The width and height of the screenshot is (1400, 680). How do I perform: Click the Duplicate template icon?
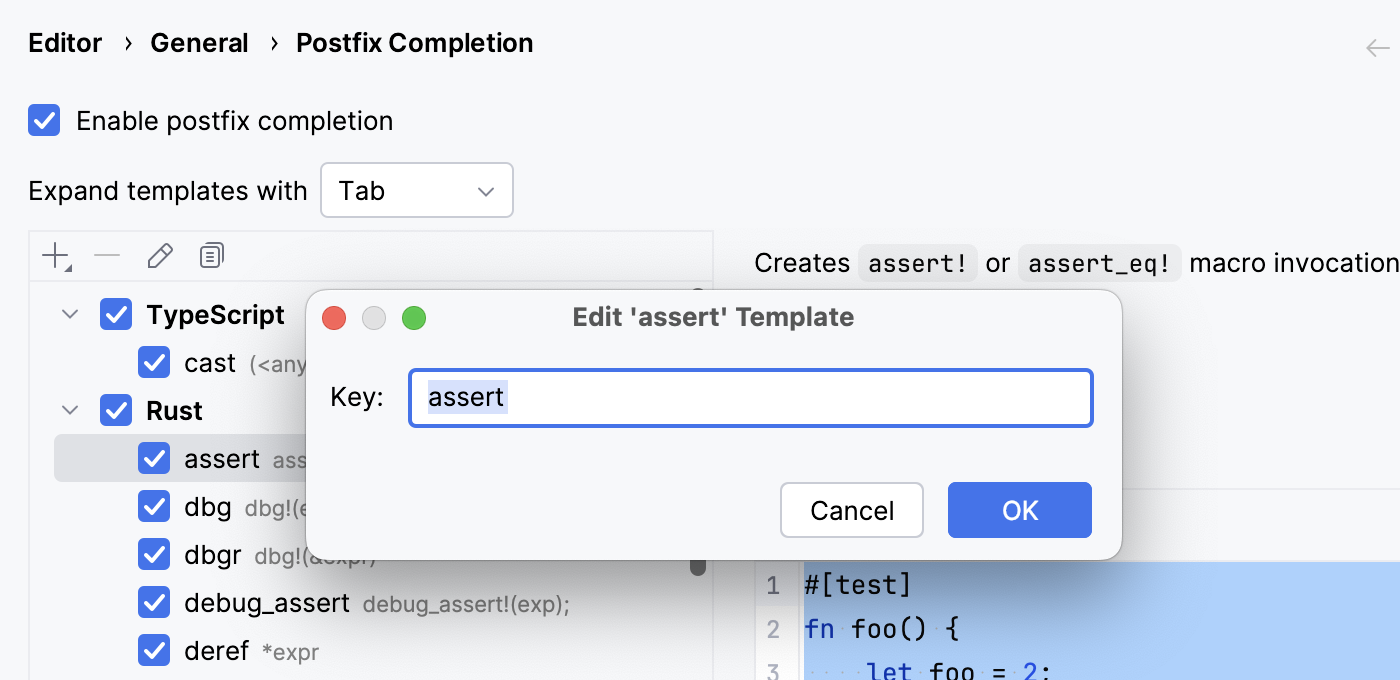211,255
